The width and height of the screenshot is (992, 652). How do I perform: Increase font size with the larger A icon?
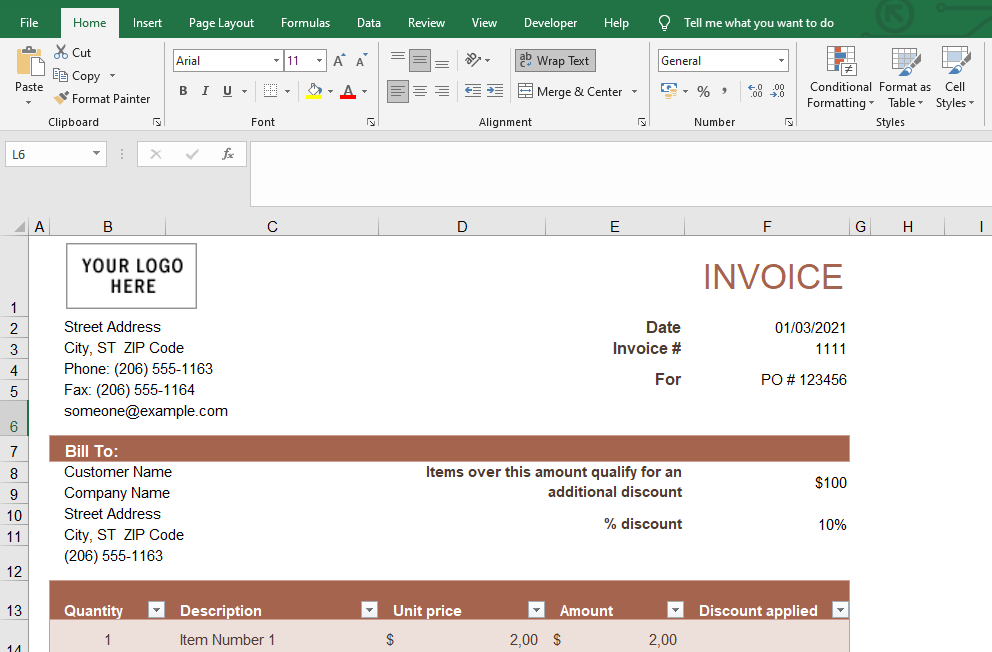point(339,61)
